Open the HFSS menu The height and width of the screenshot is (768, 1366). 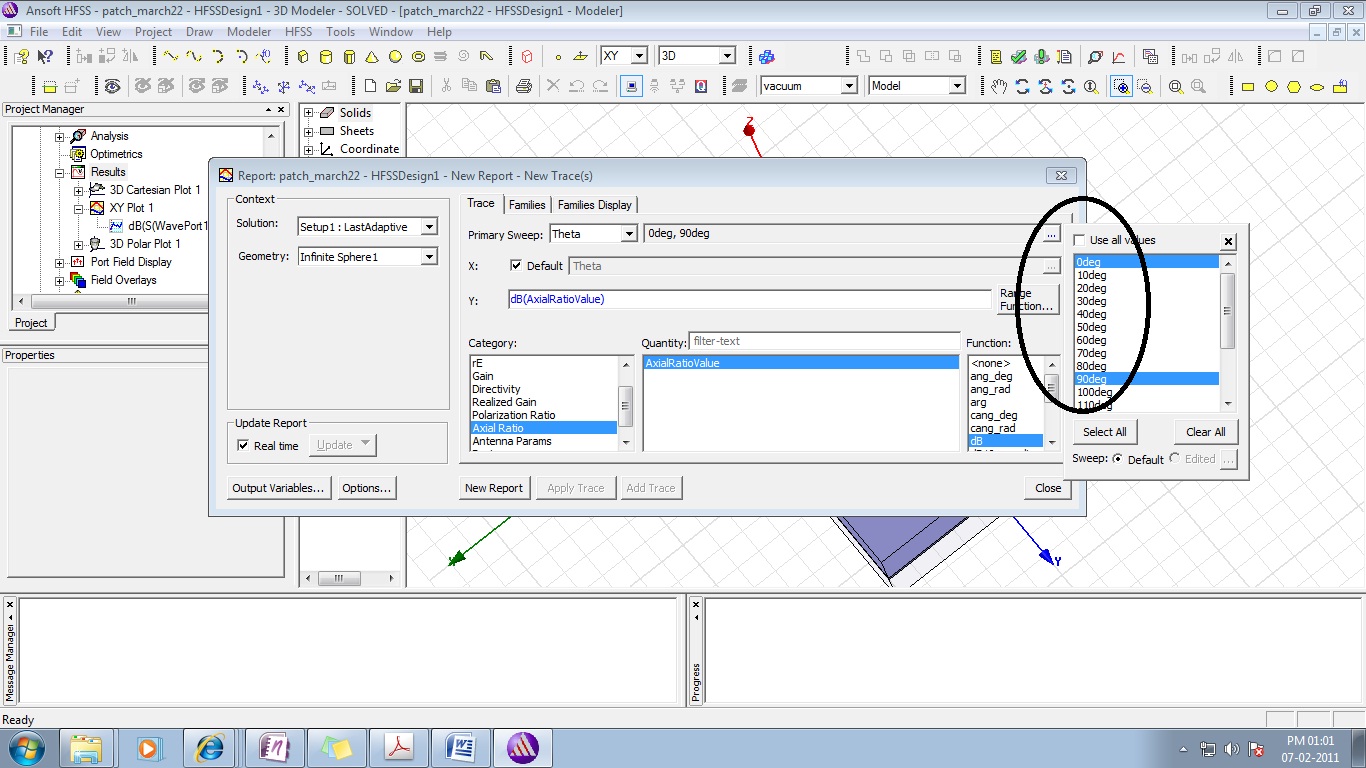click(298, 32)
